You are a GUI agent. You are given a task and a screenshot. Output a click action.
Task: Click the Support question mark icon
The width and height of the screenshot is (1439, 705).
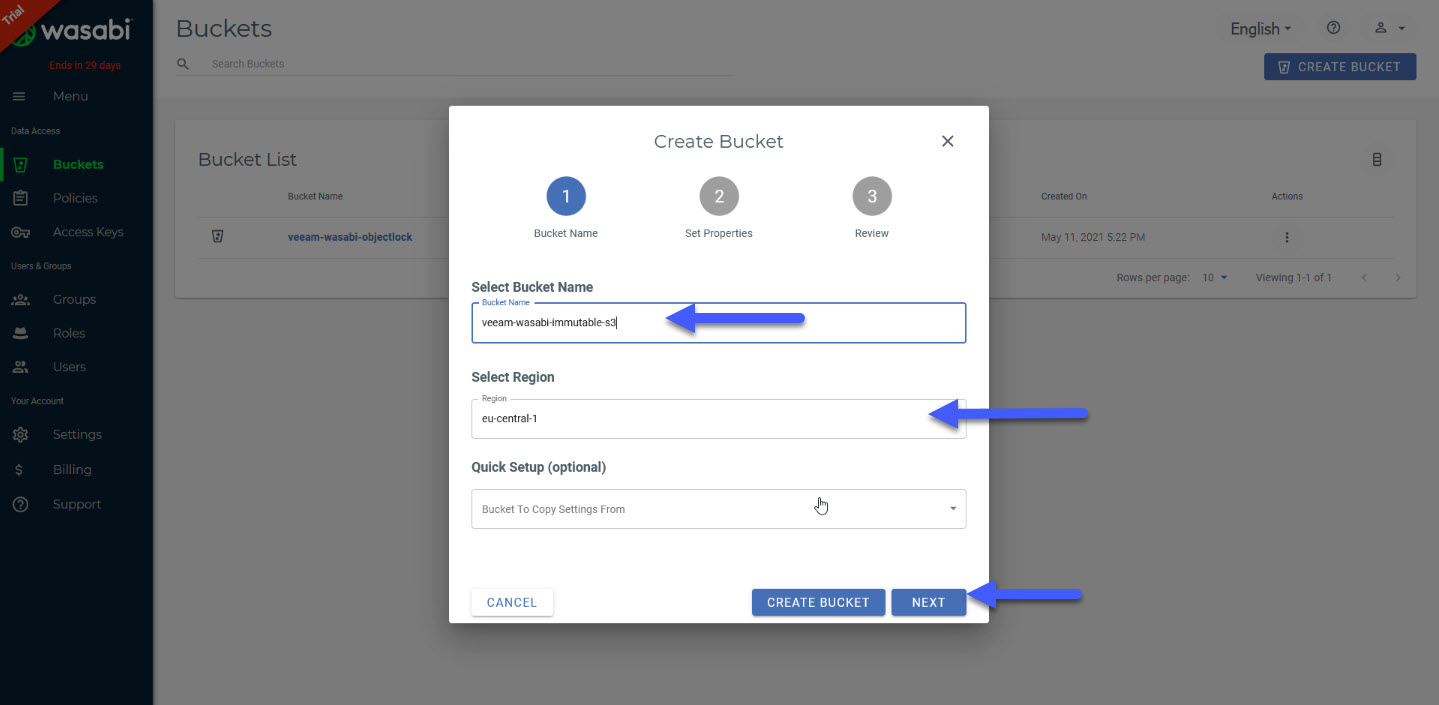(20, 504)
